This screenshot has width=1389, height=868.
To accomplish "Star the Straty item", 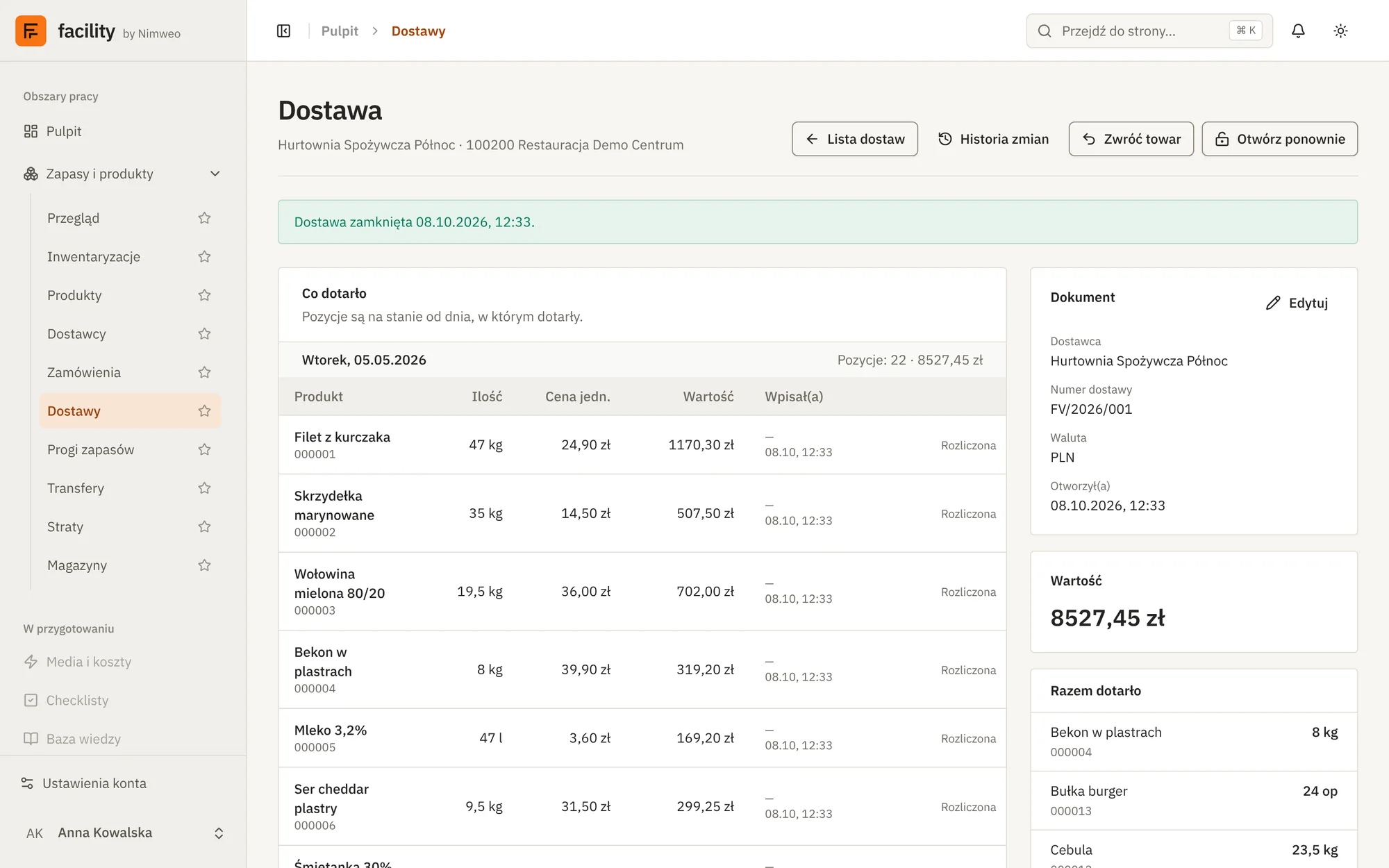I will coord(204,526).
